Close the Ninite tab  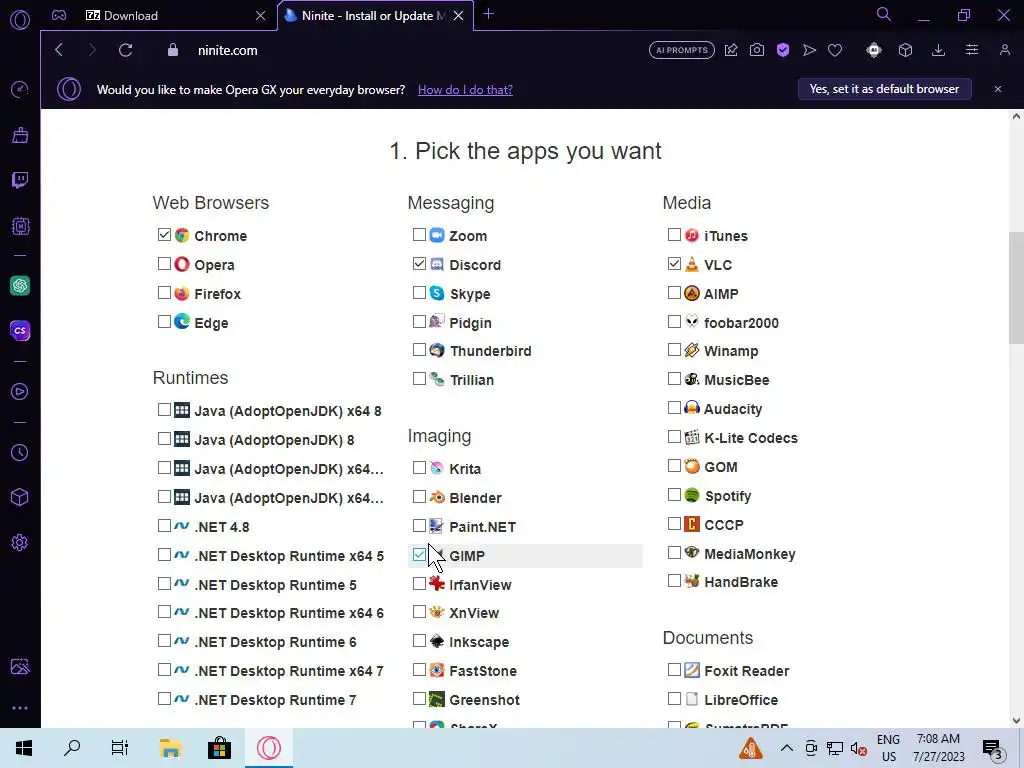(458, 15)
